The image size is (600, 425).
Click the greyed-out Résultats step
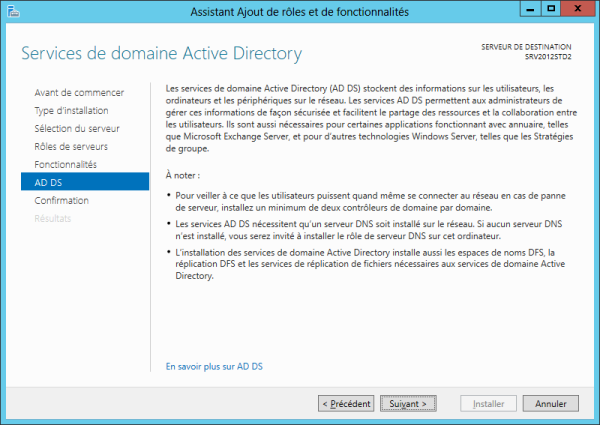tap(53, 217)
